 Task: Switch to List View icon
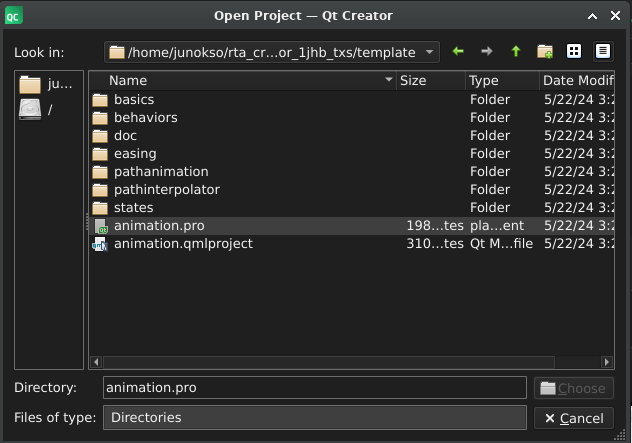(574, 51)
